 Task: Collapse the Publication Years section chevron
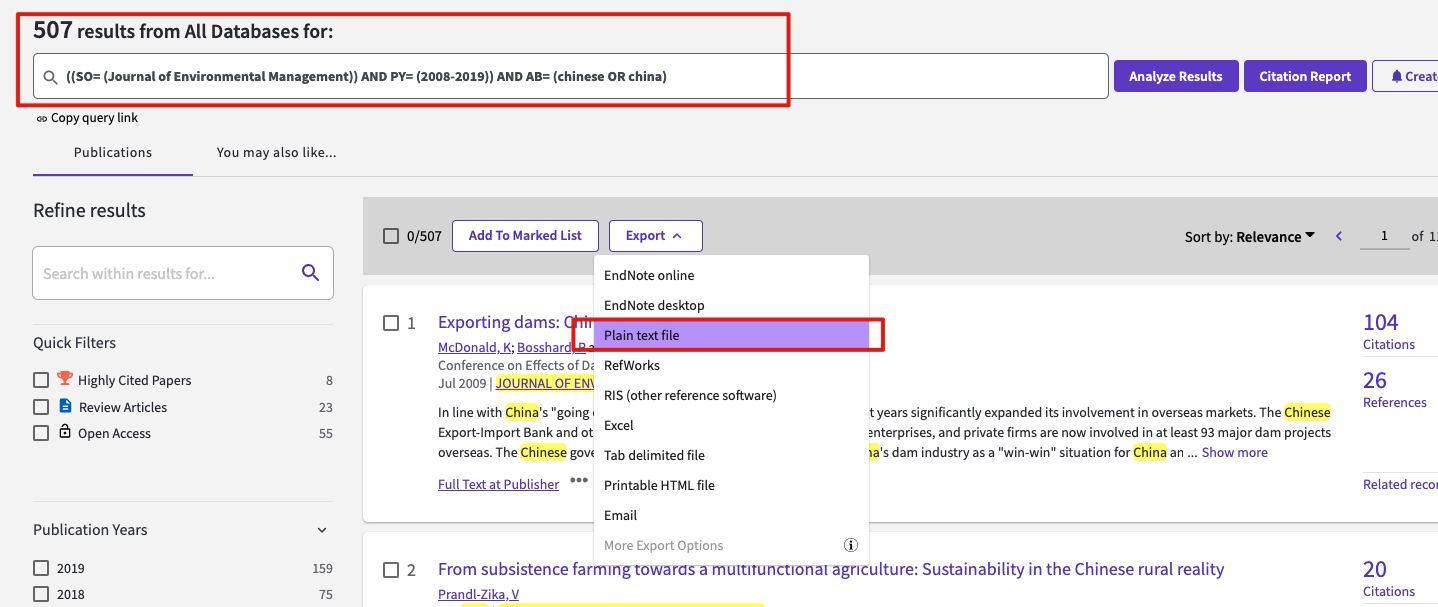pos(321,530)
